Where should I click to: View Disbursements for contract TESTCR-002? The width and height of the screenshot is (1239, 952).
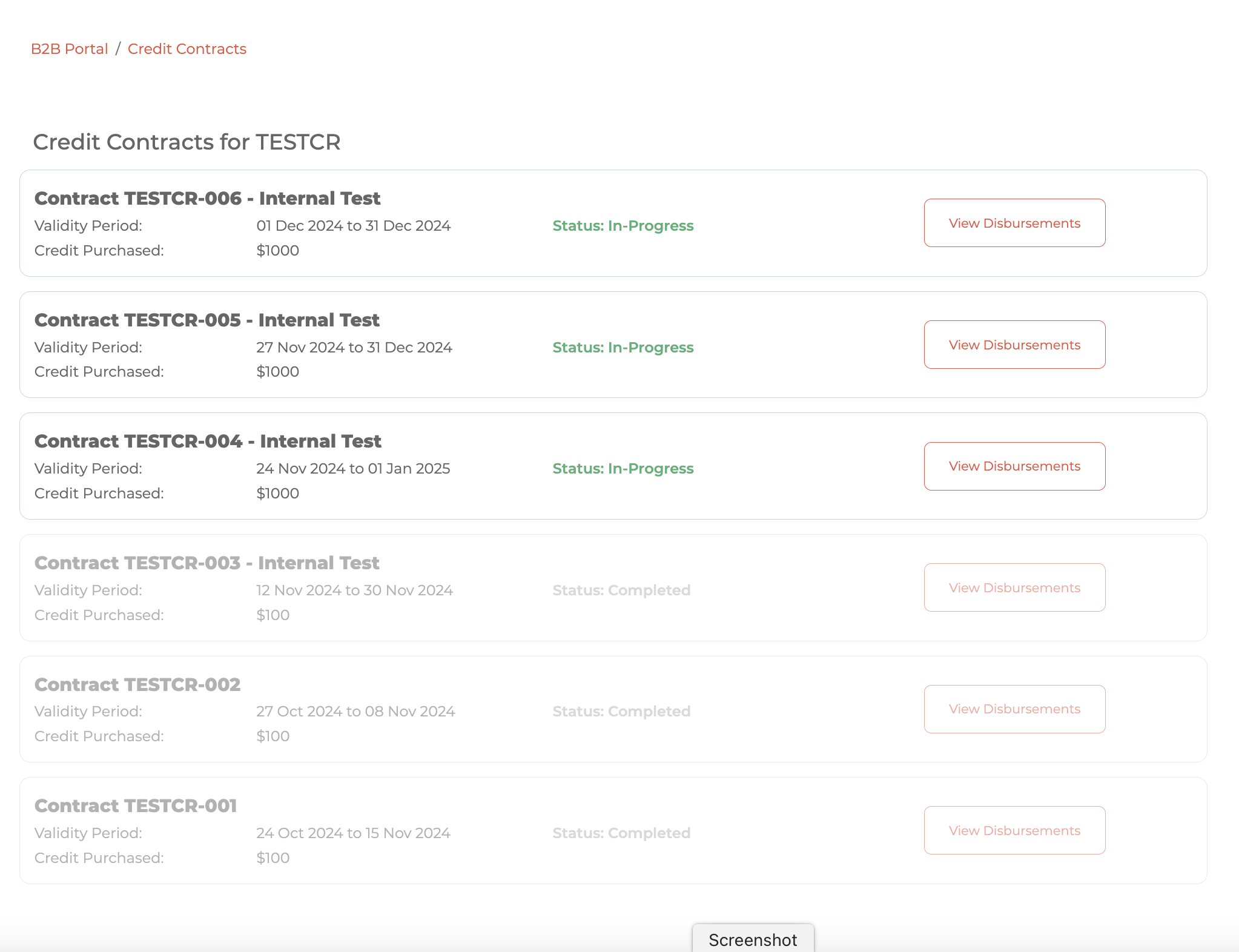point(1014,709)
